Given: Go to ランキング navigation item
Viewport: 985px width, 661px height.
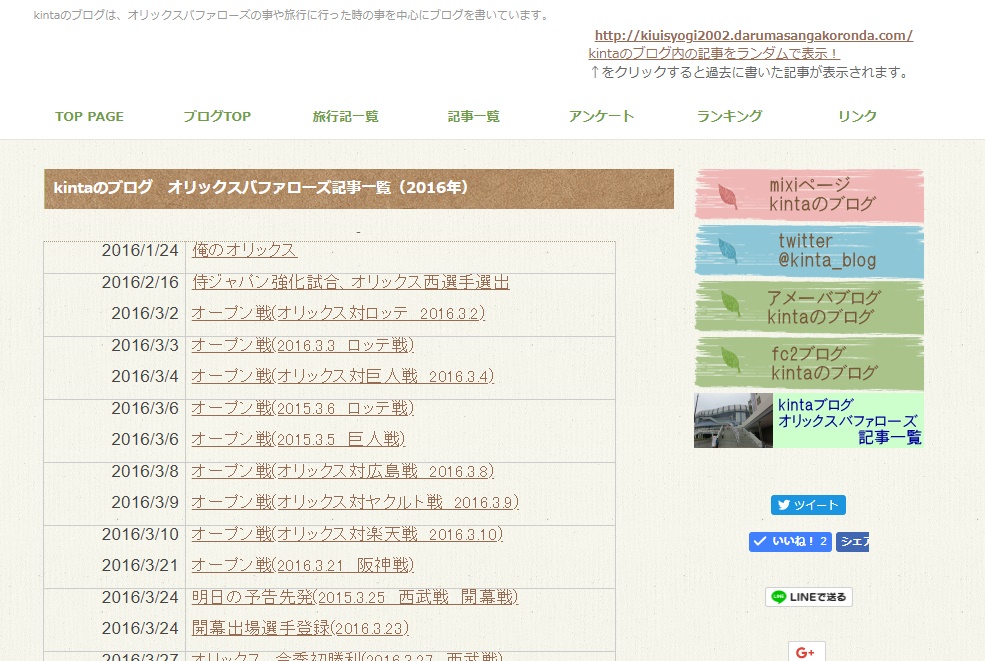Looking at the screenshot, I should (729, 116).
